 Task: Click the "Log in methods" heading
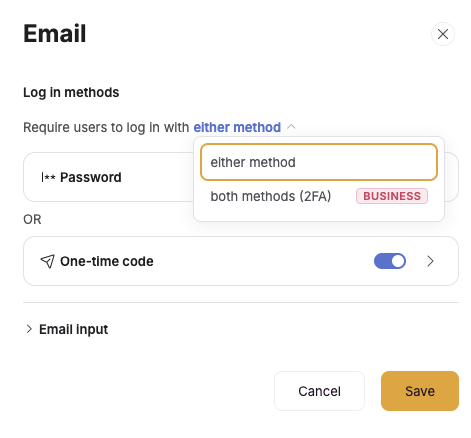pos(71,92)
